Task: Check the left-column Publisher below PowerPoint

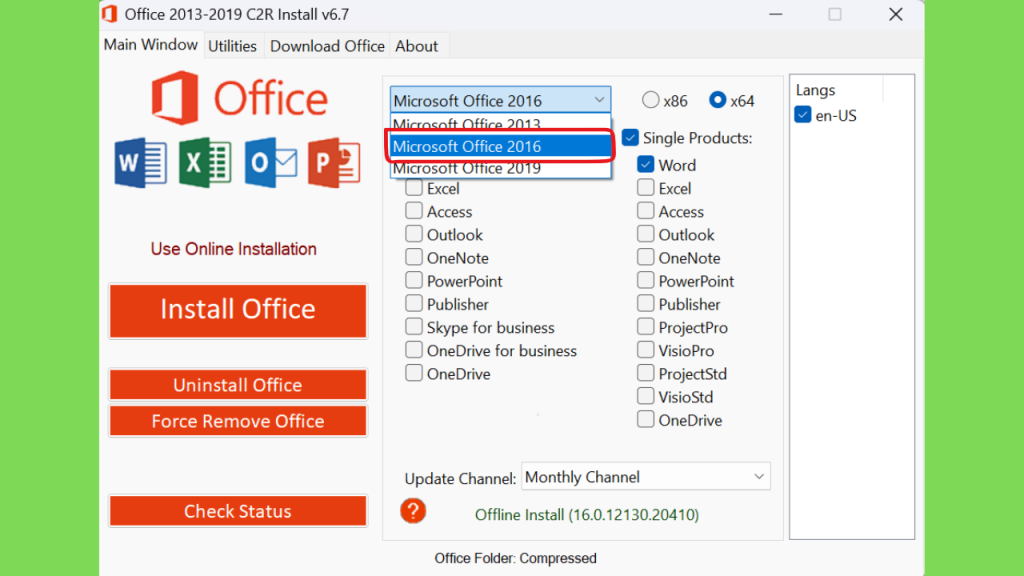Action: (413, 304)
